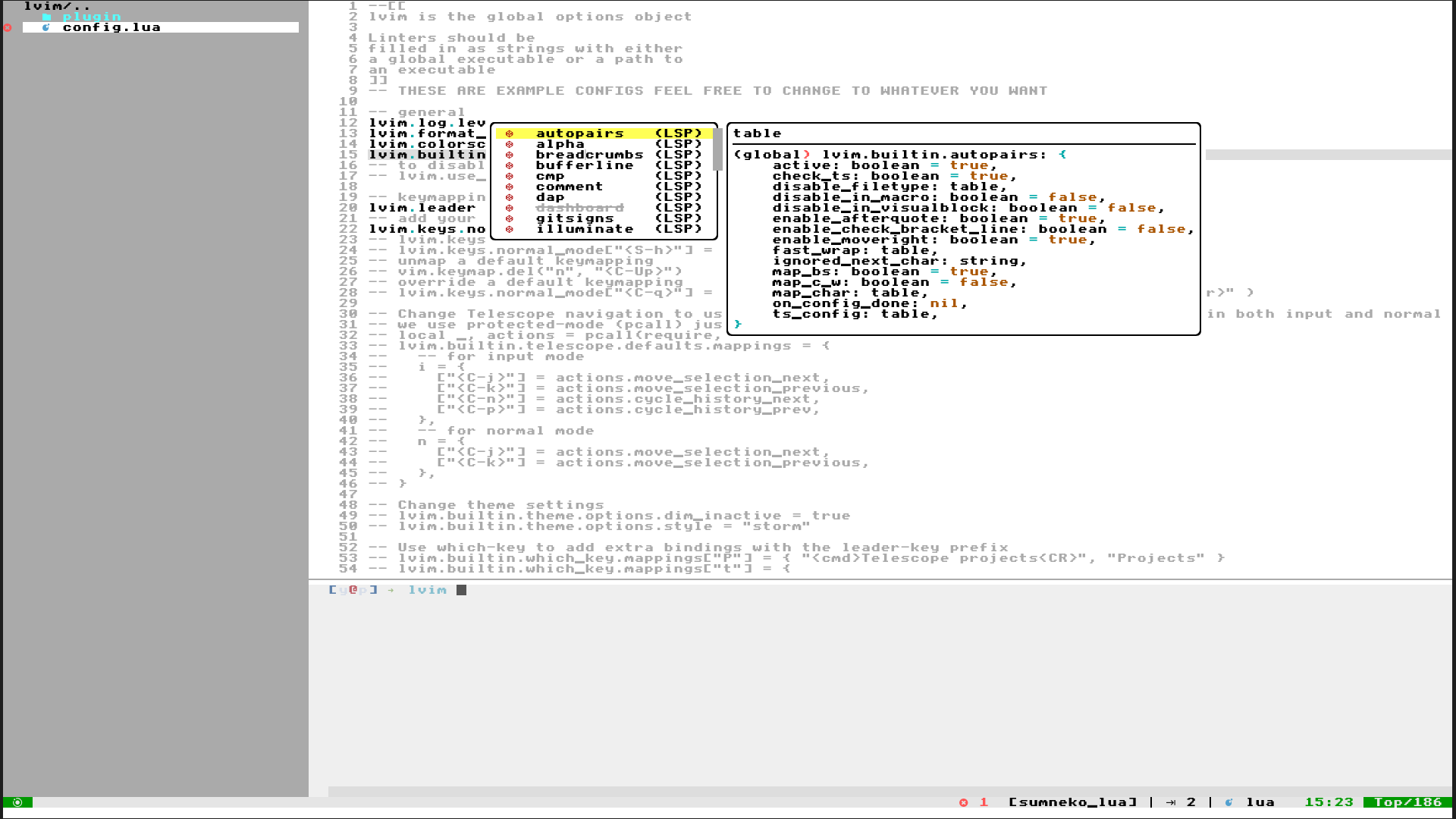Click the Lua file icon beside config.lua

point(46,27)
